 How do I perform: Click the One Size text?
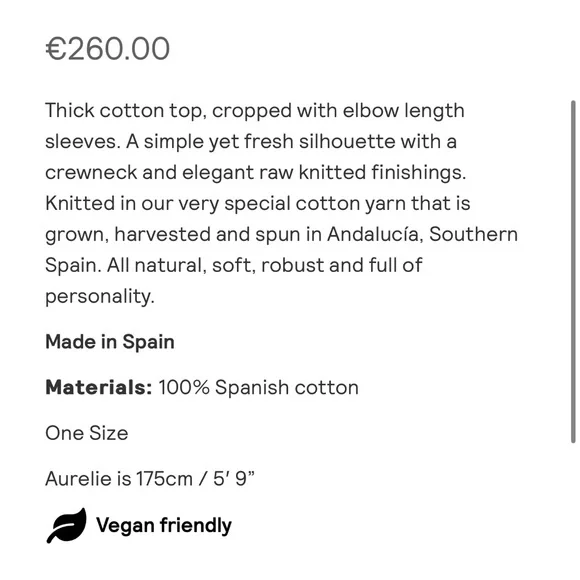point(87,433)
